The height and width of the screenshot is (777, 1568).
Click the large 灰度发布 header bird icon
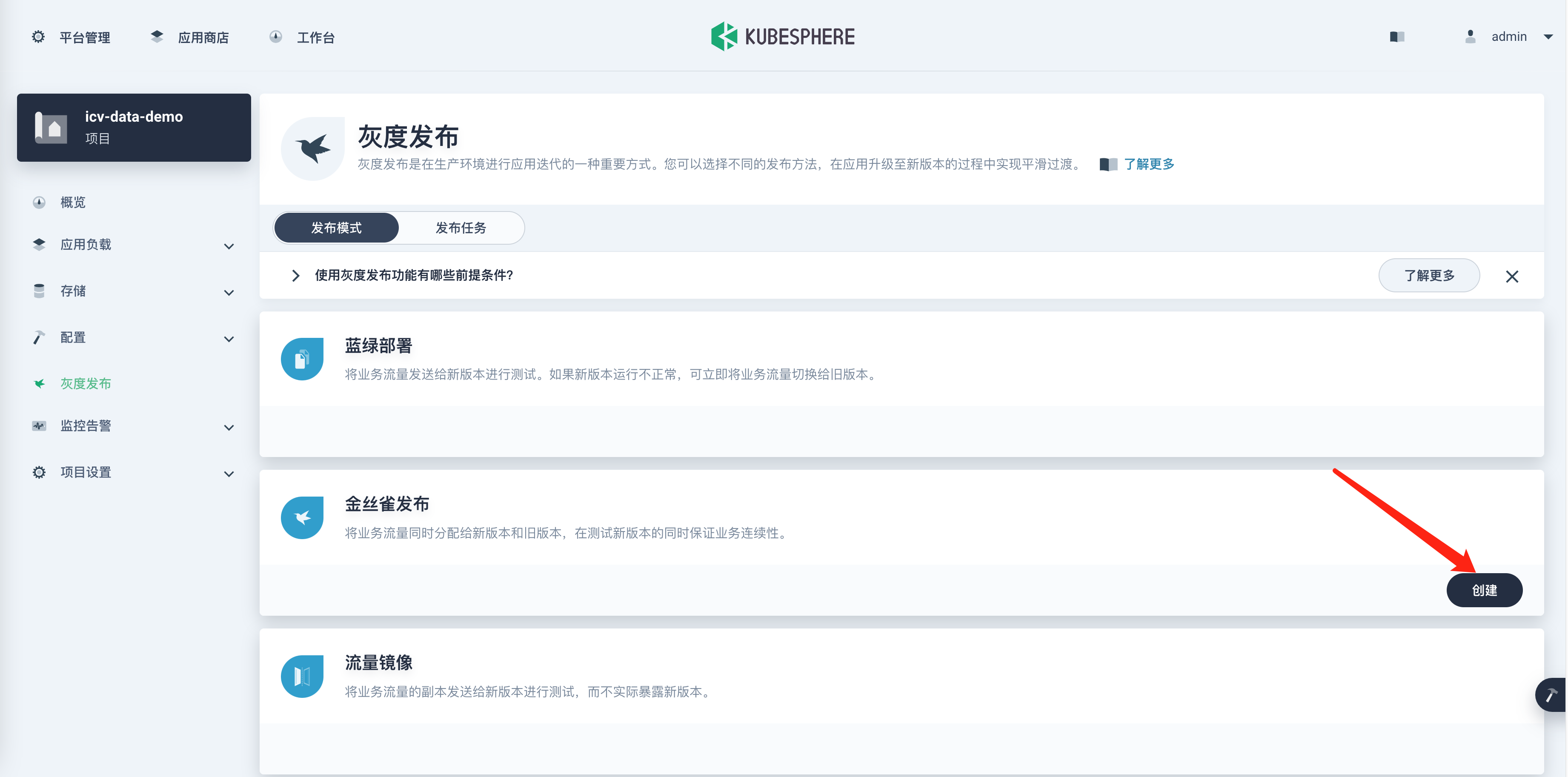click(313, 149)
